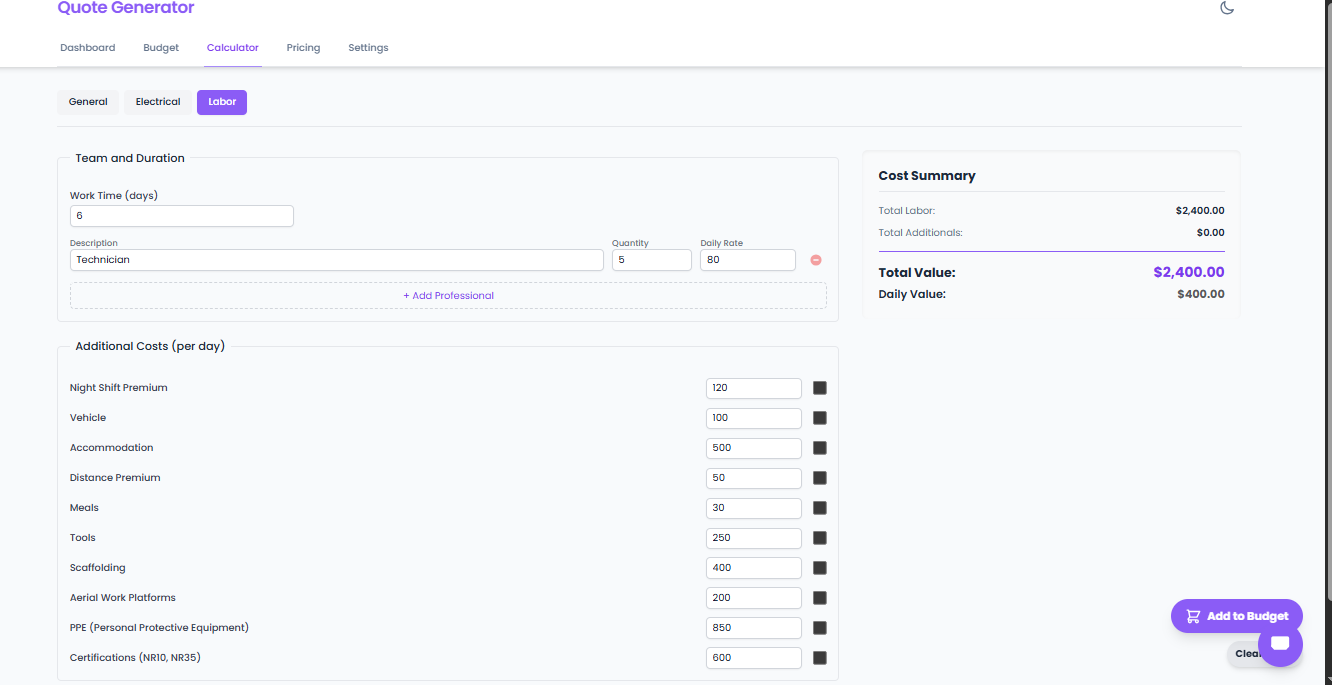Screen dimensions: 1332x685
Task: Click the PPE (Personal Protective Equipment) label
Action: 159,628
